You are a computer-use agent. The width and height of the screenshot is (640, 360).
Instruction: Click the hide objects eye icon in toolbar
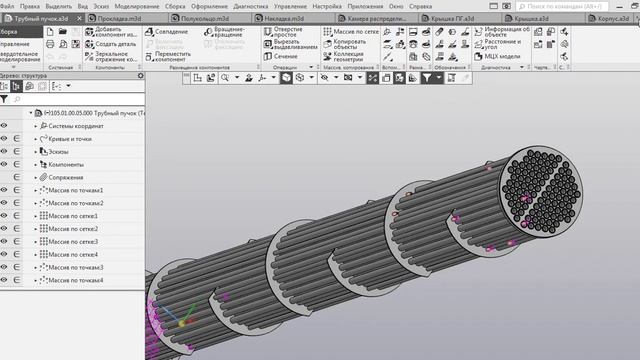324,78
